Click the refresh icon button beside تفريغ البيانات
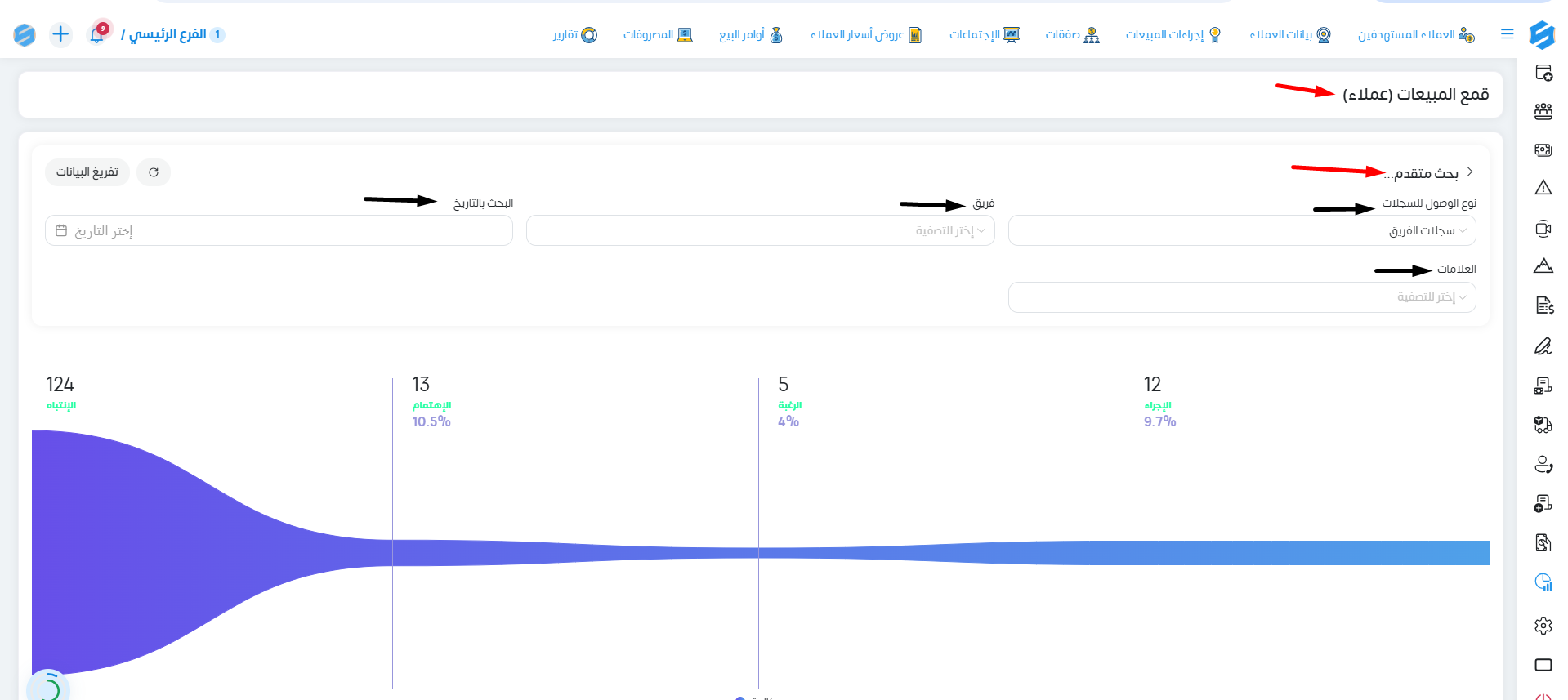 click(154, 172)
